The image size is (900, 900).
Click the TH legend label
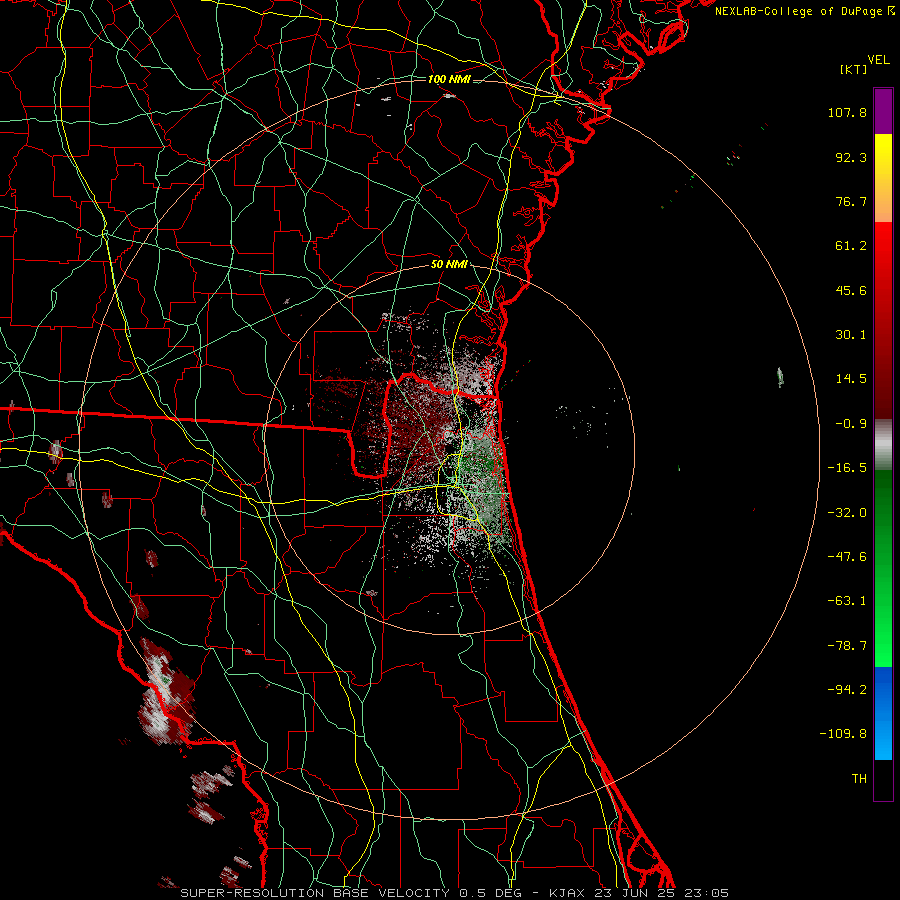[859, 779]
